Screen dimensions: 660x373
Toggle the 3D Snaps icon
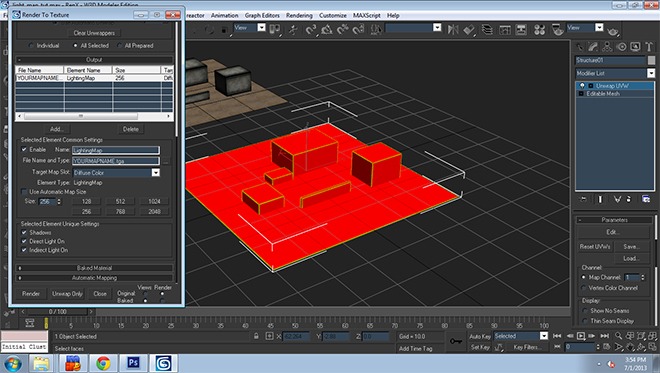point(311,29)
